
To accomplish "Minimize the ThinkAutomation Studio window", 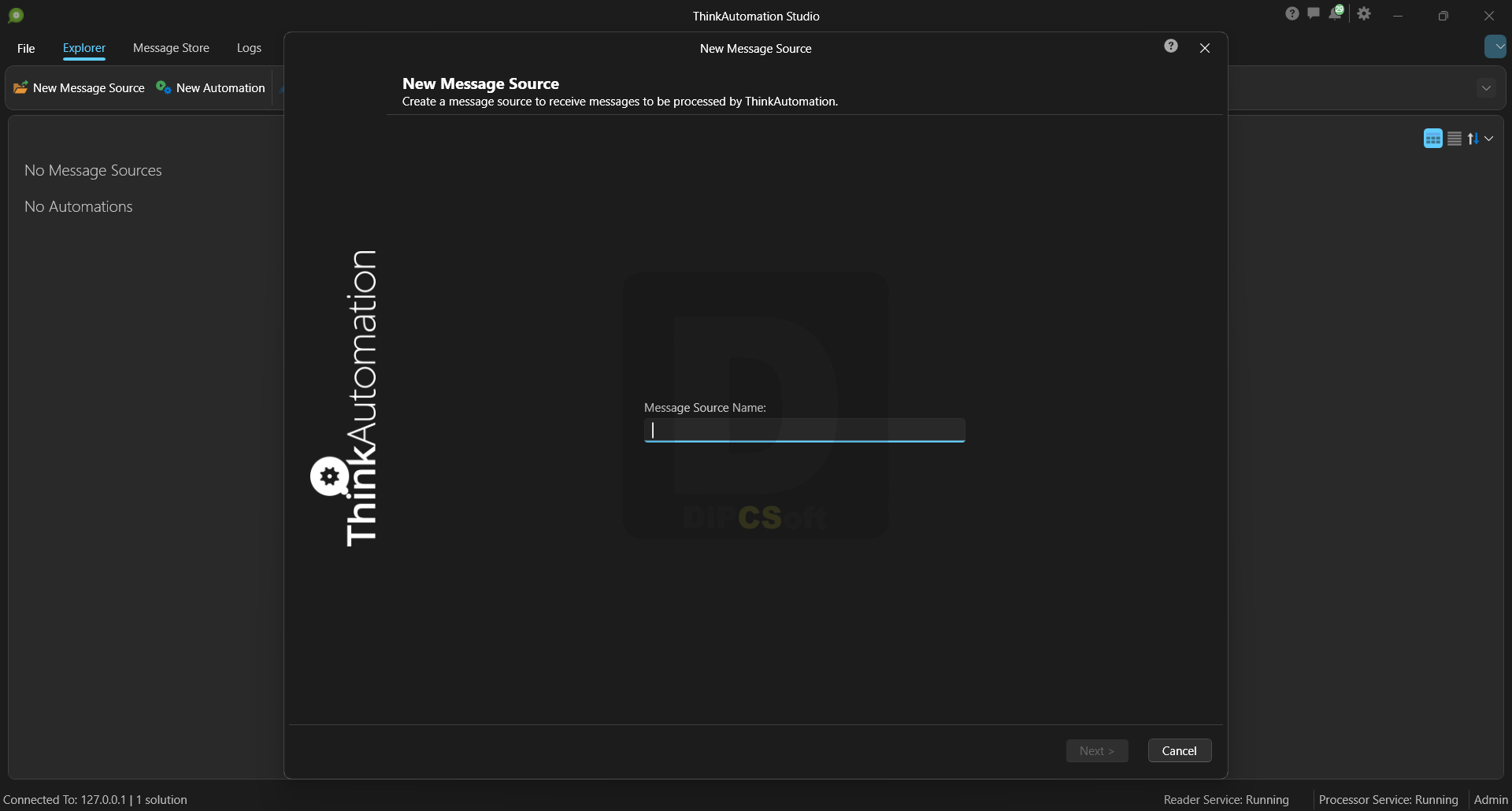I will 1398,16.
